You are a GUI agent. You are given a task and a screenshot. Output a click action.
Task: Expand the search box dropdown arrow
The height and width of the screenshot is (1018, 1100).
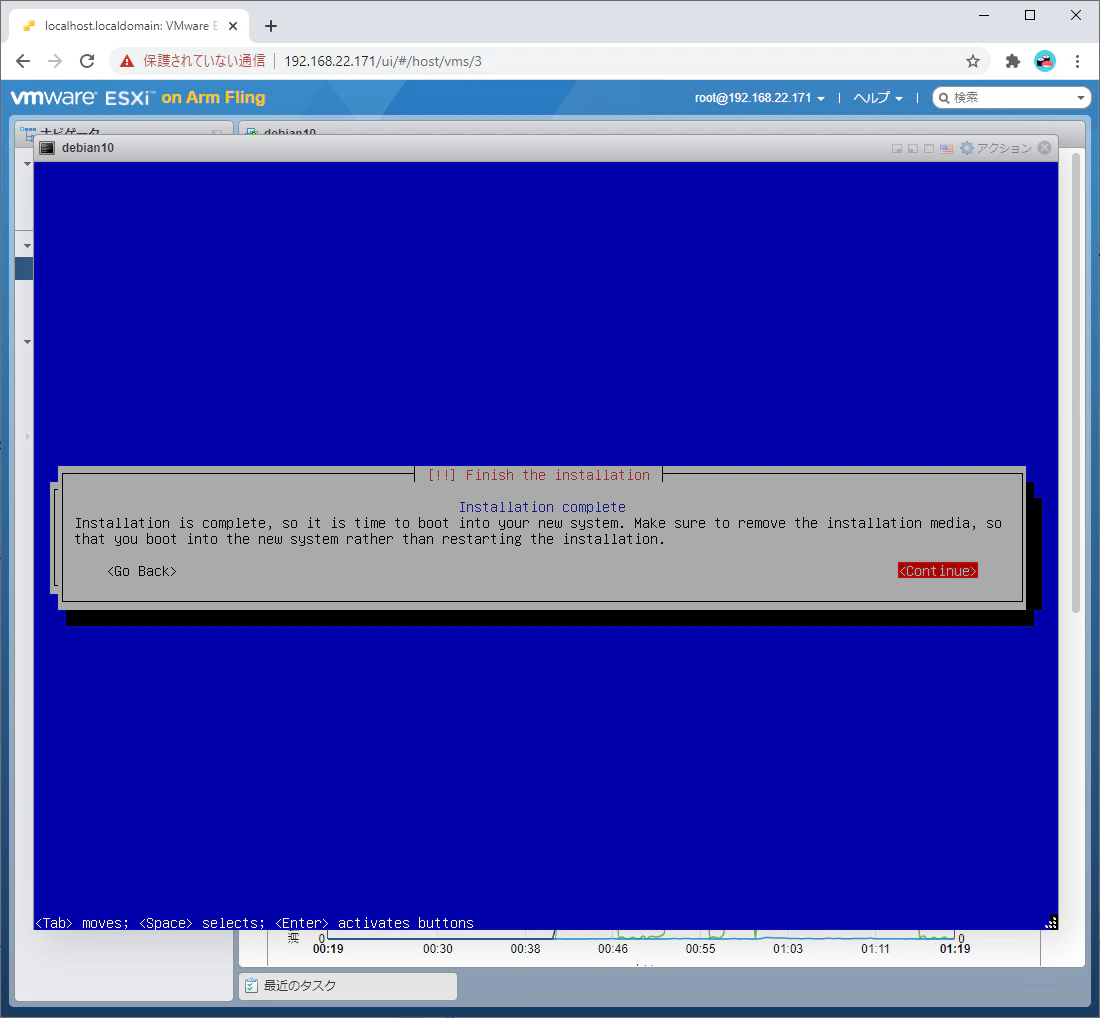tap(1080, 98)
